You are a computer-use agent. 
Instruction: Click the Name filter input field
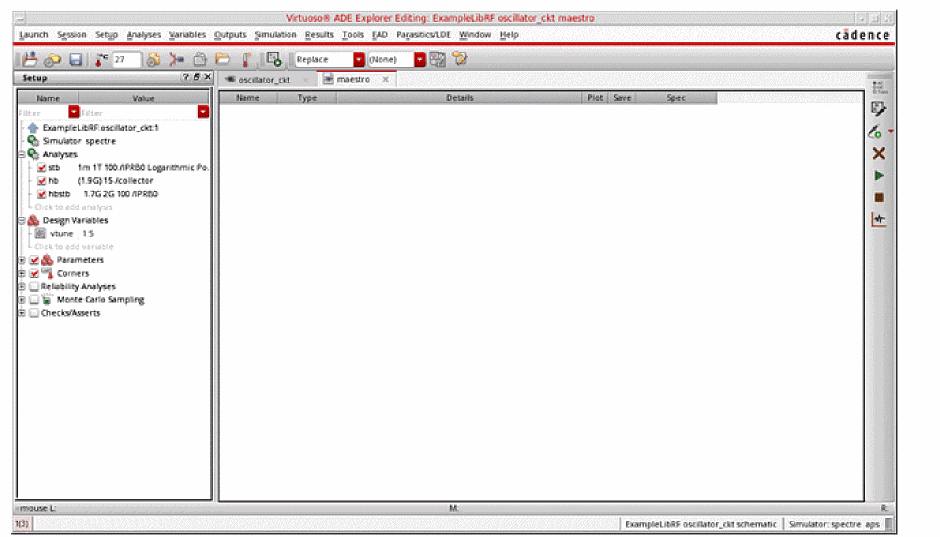pyautogui.click(x=43, y=113)
